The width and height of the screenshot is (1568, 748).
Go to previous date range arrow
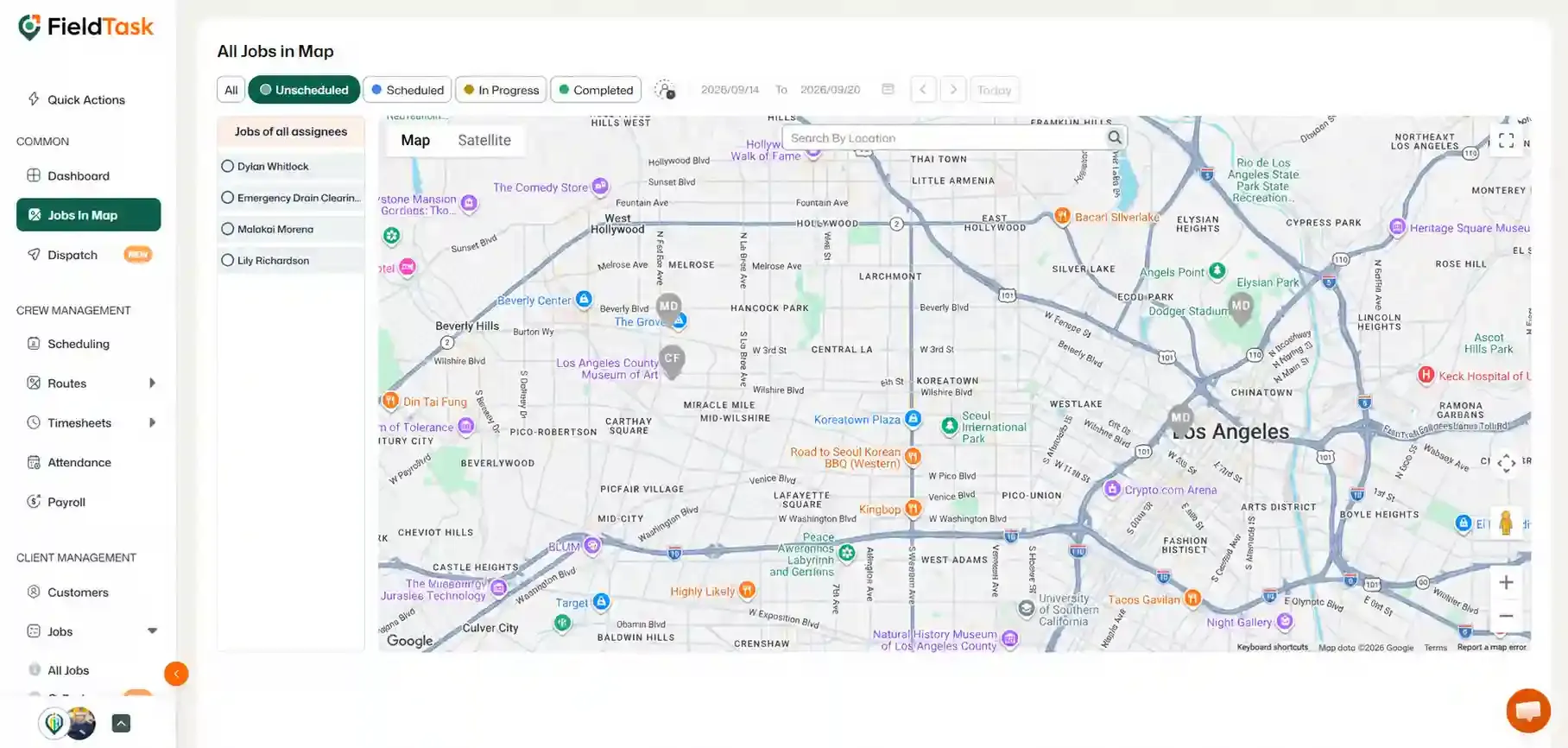coord(923,89)
